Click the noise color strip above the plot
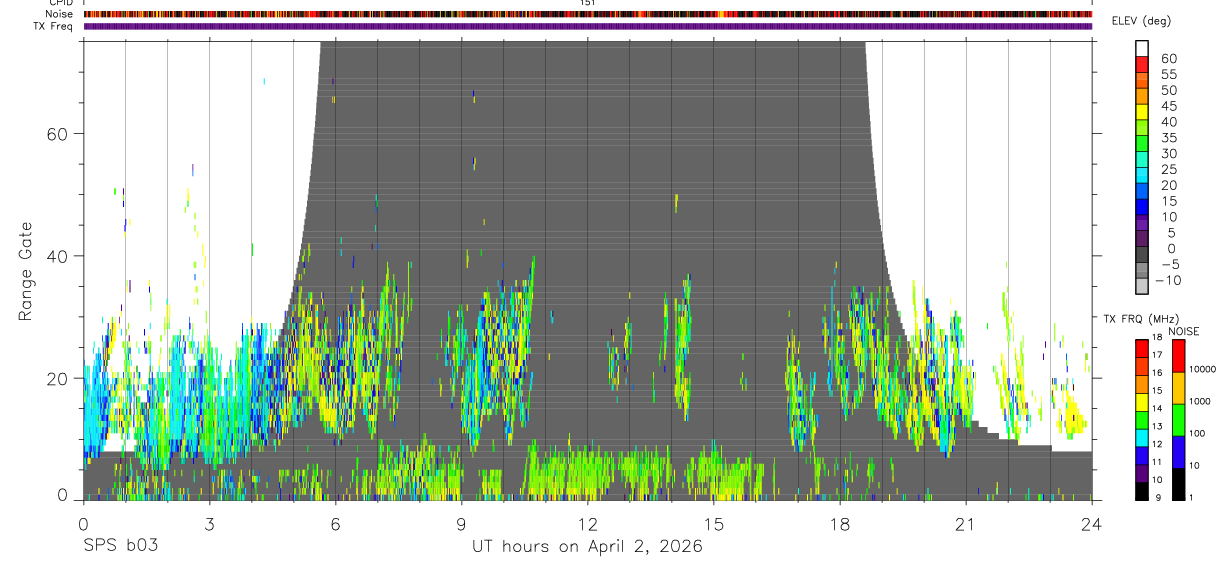The height and width of the screenshot is (567, 1228). coord(588,14)
